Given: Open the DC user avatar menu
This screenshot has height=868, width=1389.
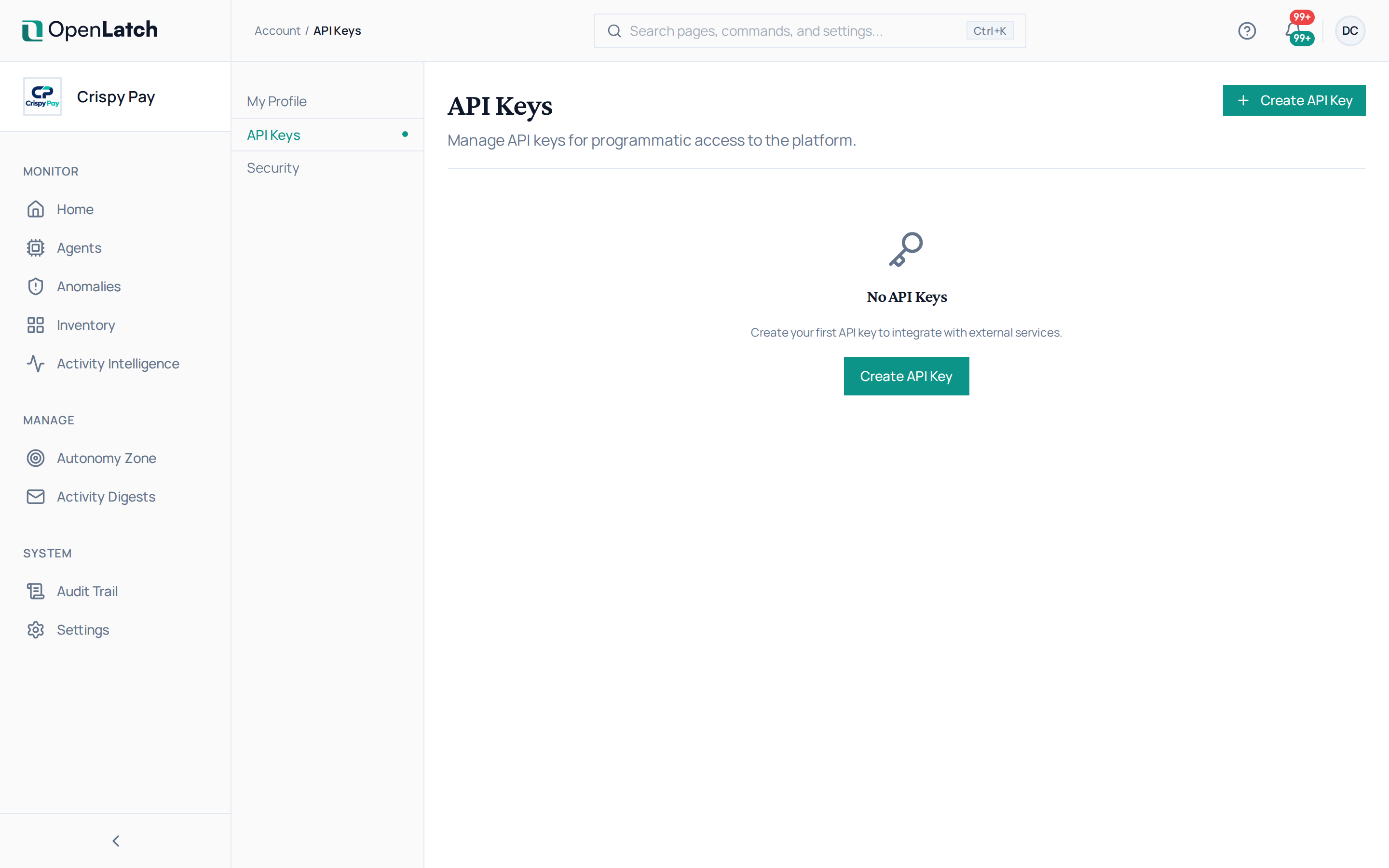Looking at the screenshot, I should tap(1350, 30).
